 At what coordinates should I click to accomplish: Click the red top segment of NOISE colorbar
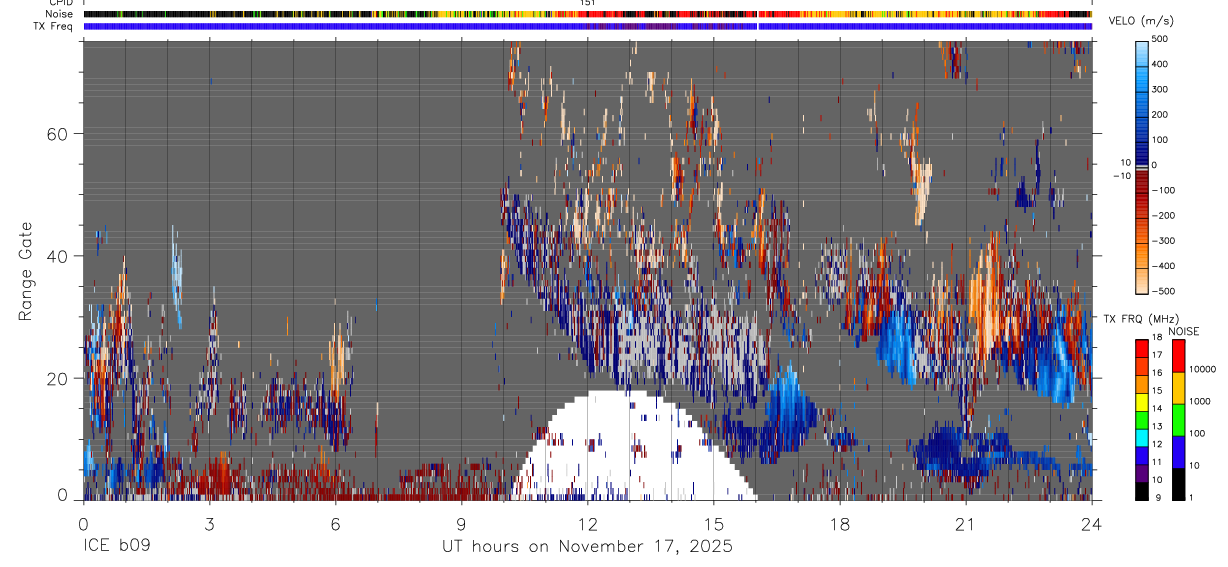[x=1179, y=356]
